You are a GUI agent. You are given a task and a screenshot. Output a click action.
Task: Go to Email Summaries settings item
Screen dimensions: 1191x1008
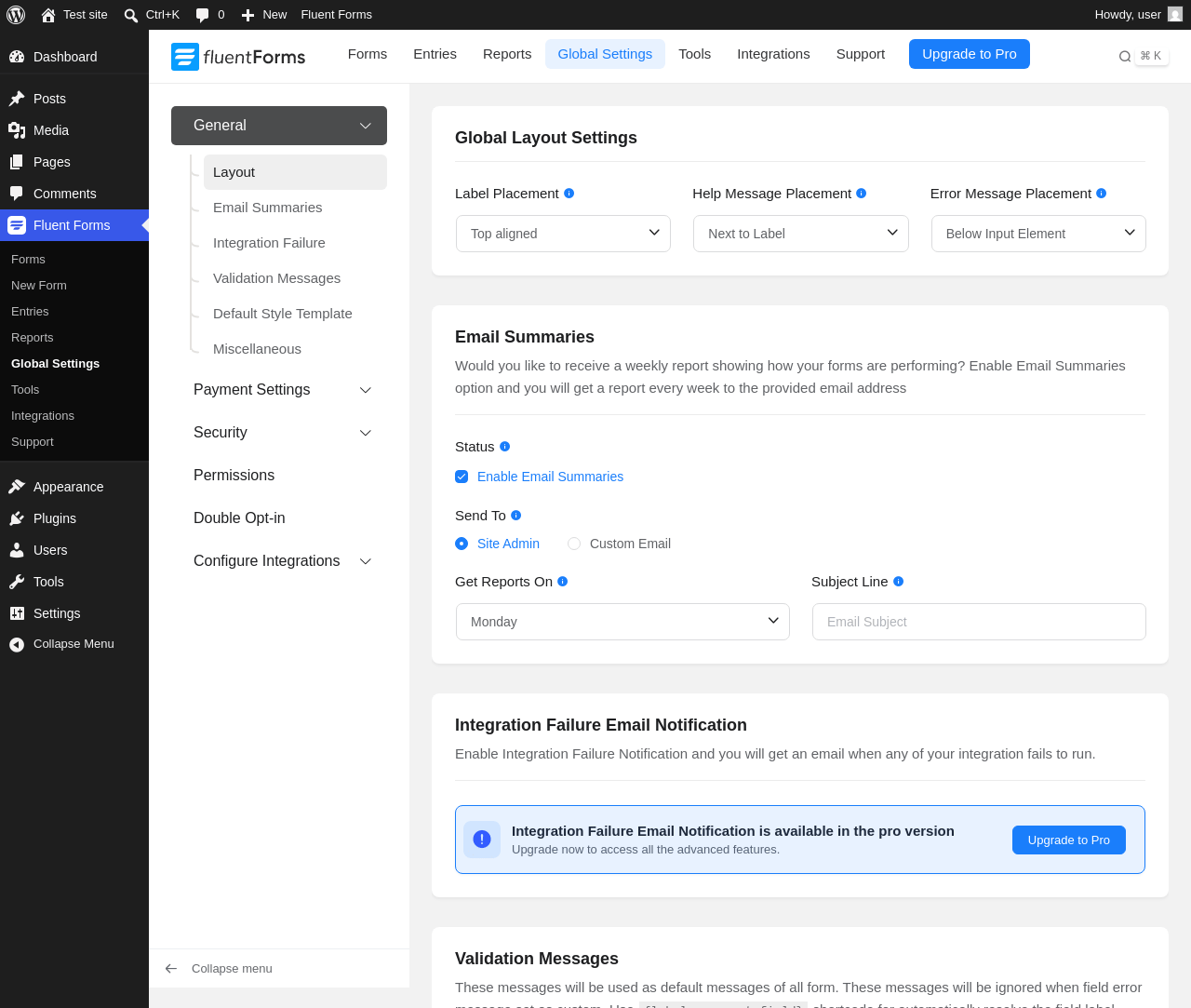[x=295, y=208]
